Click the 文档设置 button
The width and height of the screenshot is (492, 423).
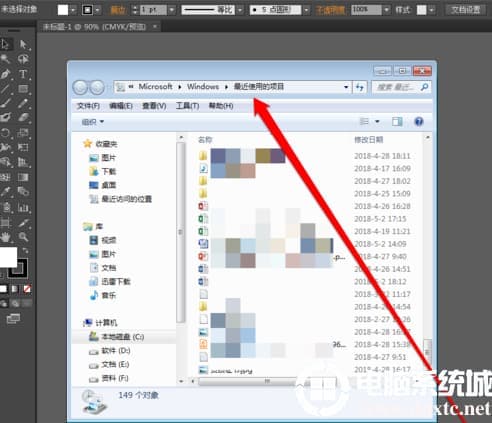[x=466, y=10]
